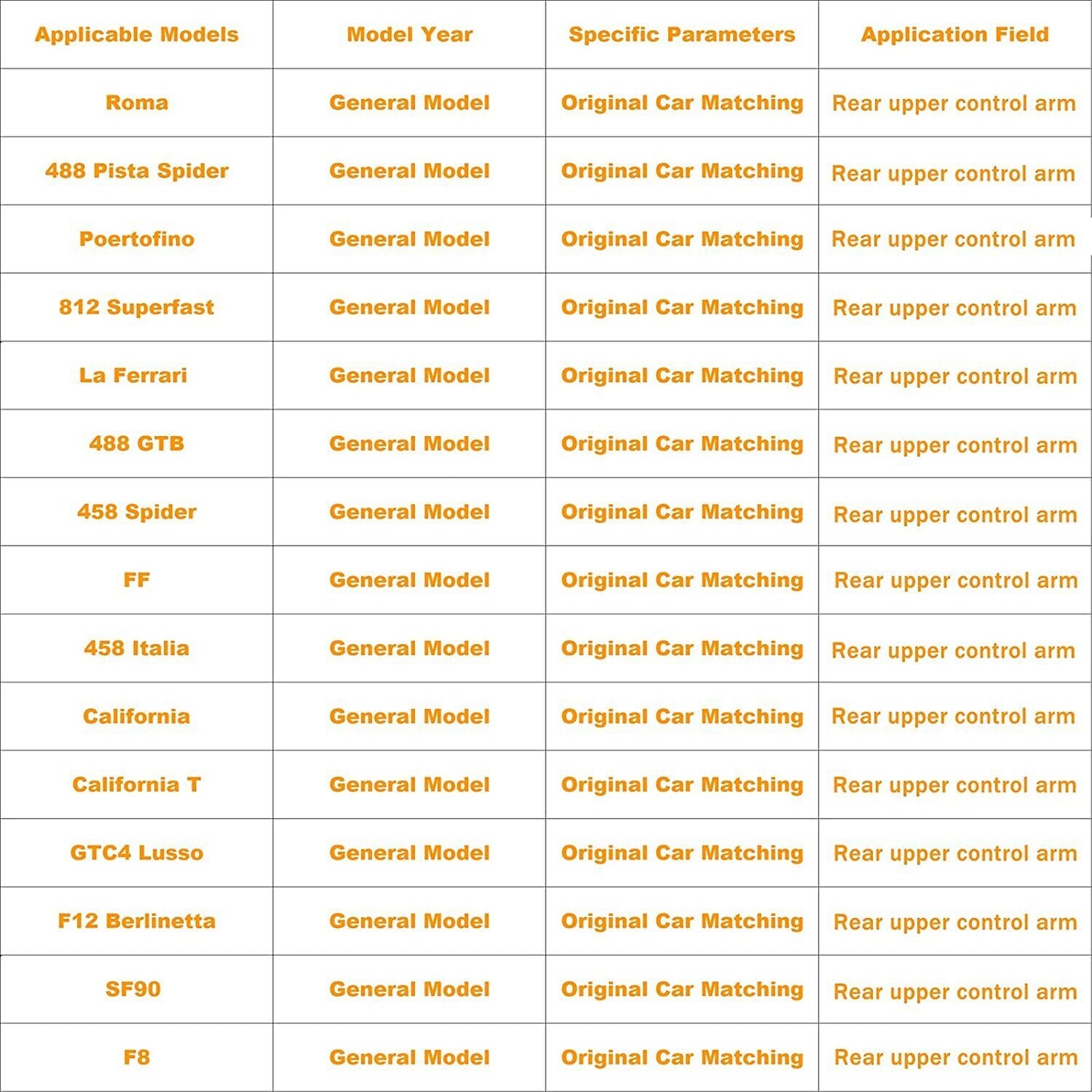The image size is (1092, 1092).
Task: Click the California T model cell
Action: pos(137,784)
